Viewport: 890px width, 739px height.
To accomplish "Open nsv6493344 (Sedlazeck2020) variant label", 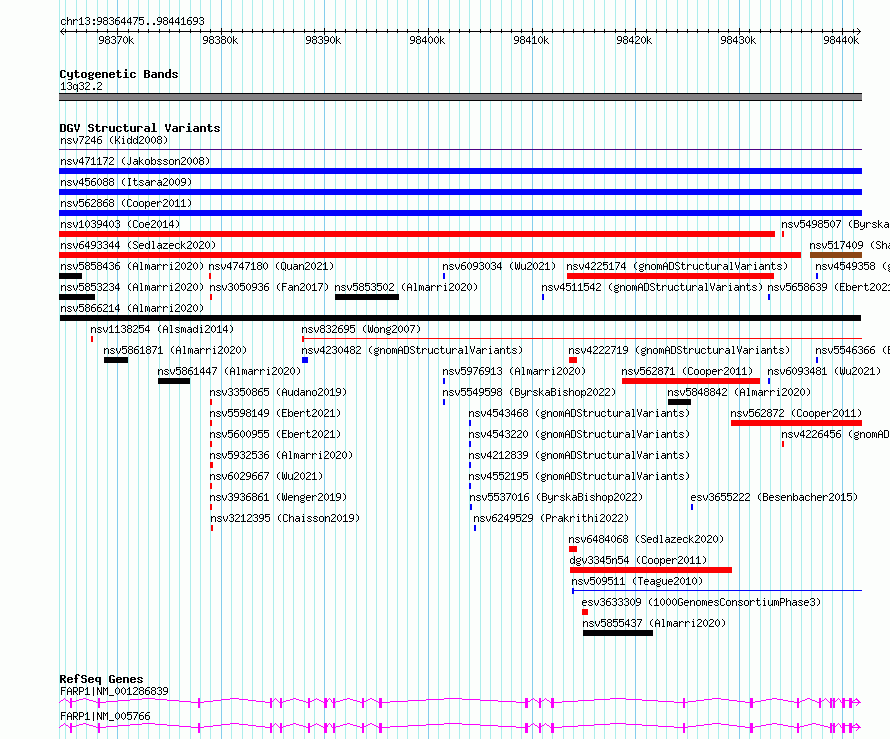I will (138, 245).
